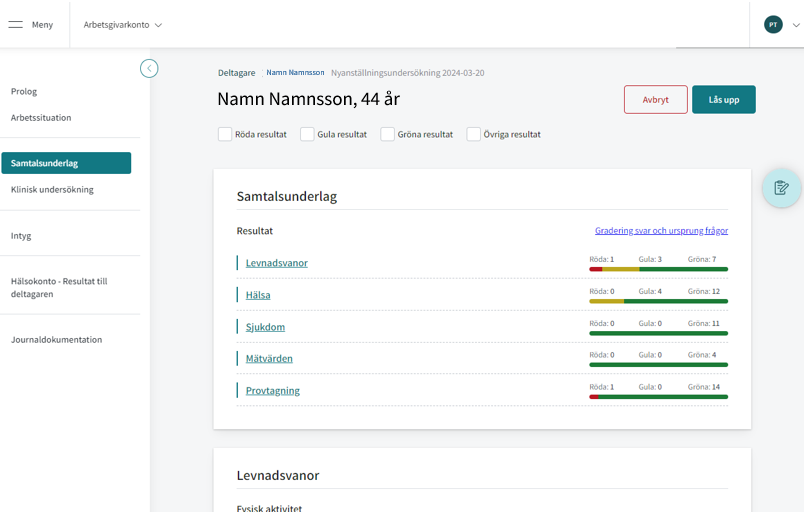This screenshot has width=804, height=512.
Task: Open the Provtagning result link
Action: pos(273,391)
